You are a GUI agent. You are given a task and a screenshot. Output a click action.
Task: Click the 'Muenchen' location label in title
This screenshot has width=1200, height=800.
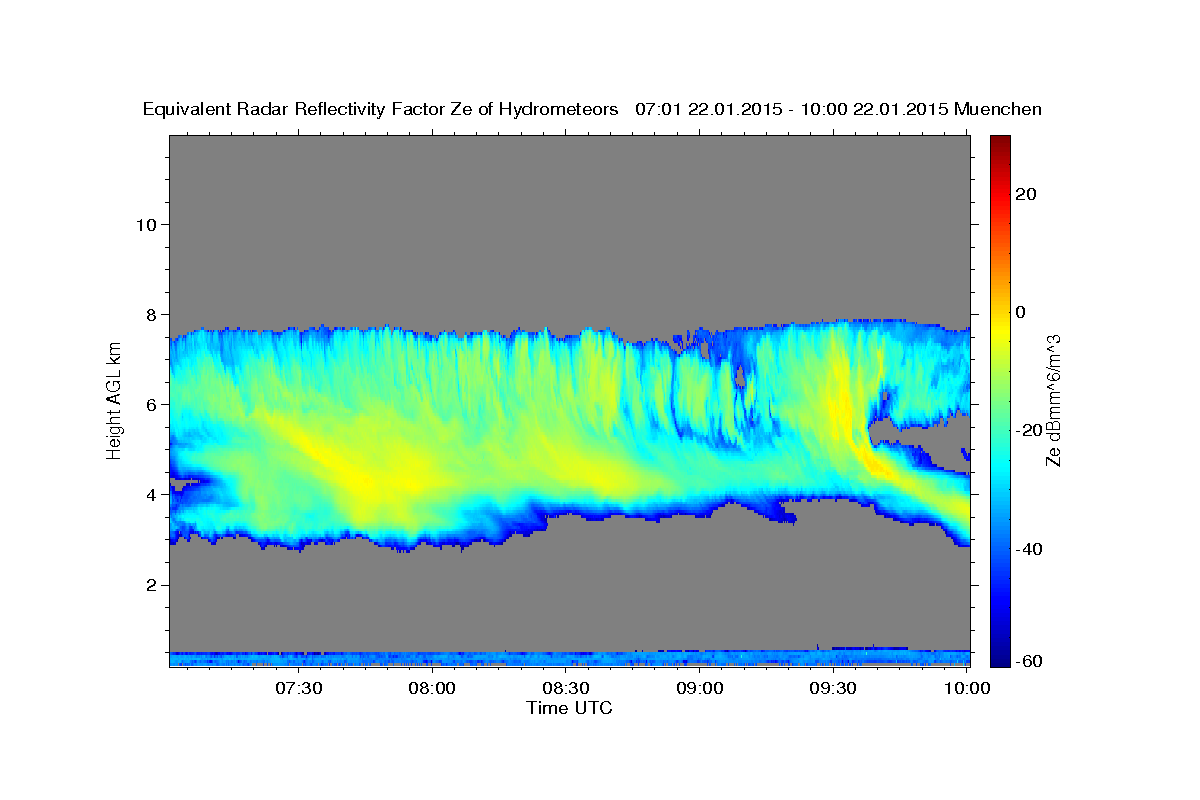click(998, 110)
